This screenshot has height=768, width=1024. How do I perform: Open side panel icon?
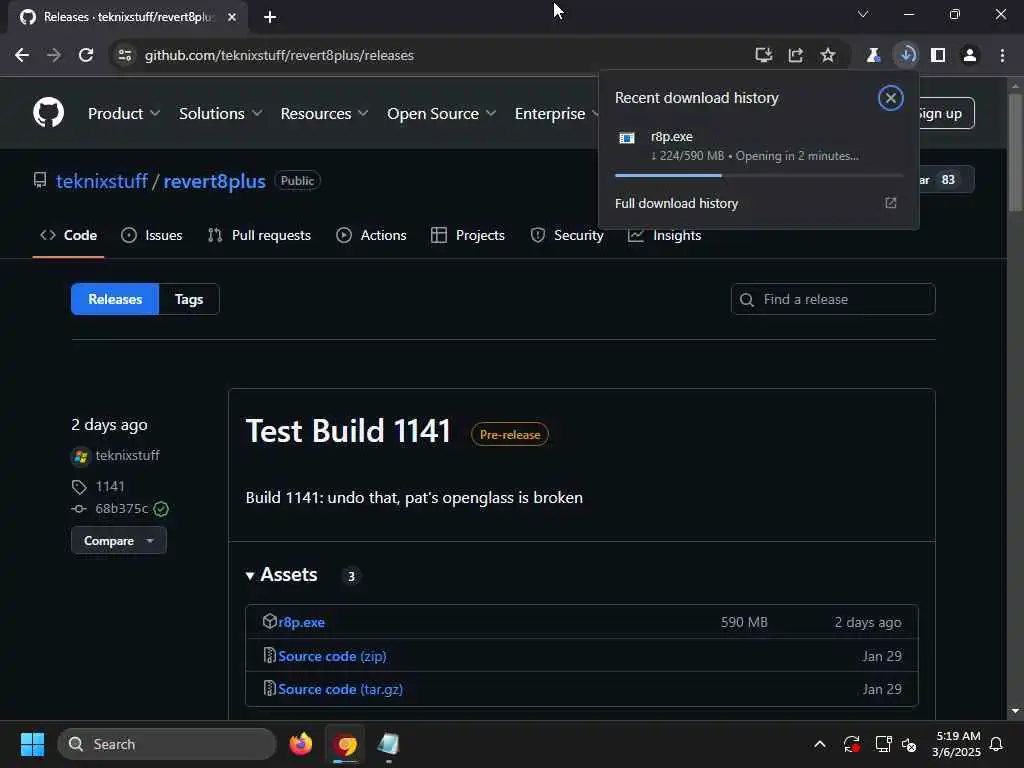(x=938, y=56)
